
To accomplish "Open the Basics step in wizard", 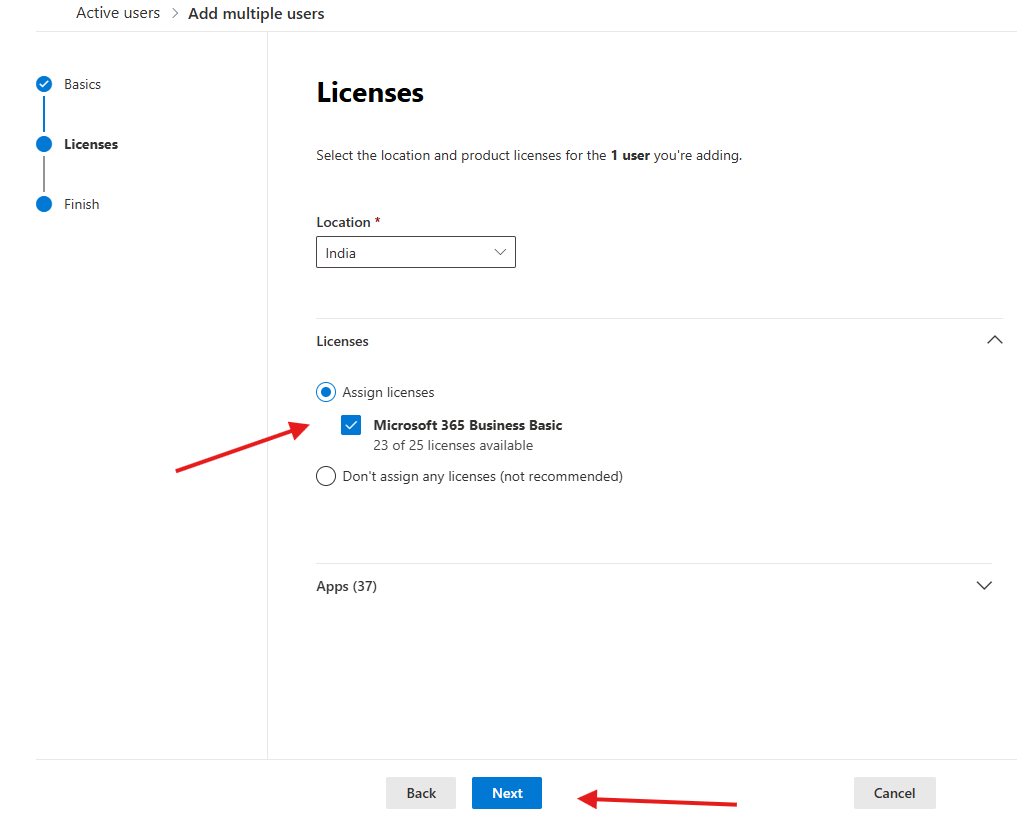I will click(82, 84).
